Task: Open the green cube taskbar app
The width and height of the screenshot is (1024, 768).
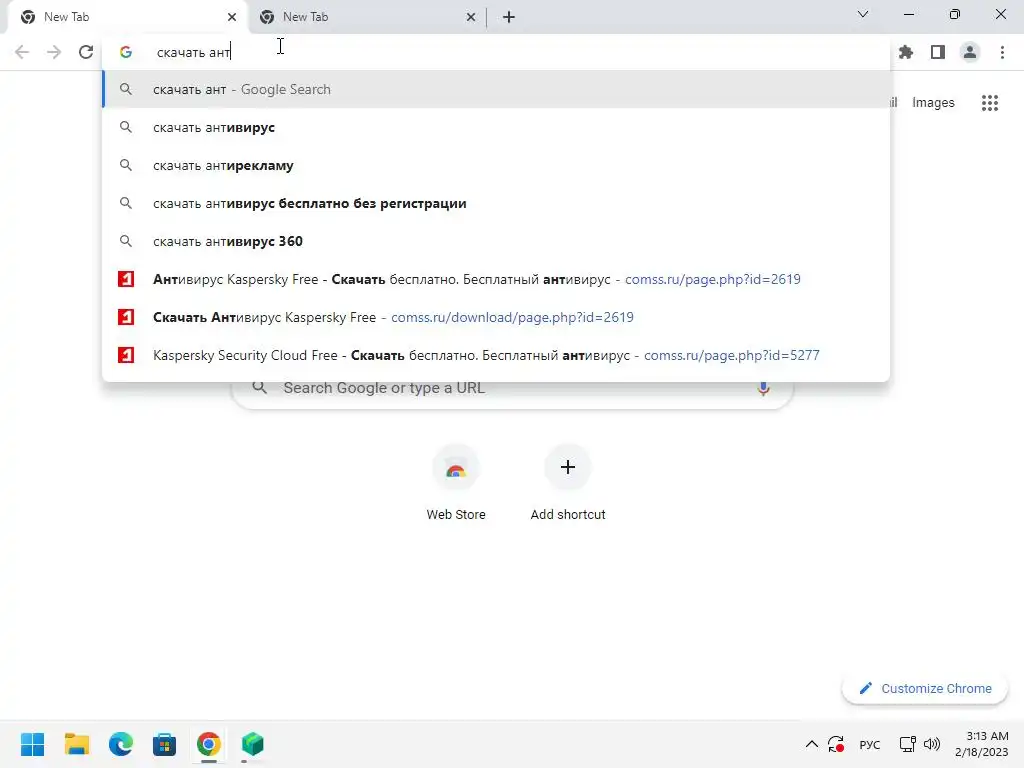Action: (253, 744)
